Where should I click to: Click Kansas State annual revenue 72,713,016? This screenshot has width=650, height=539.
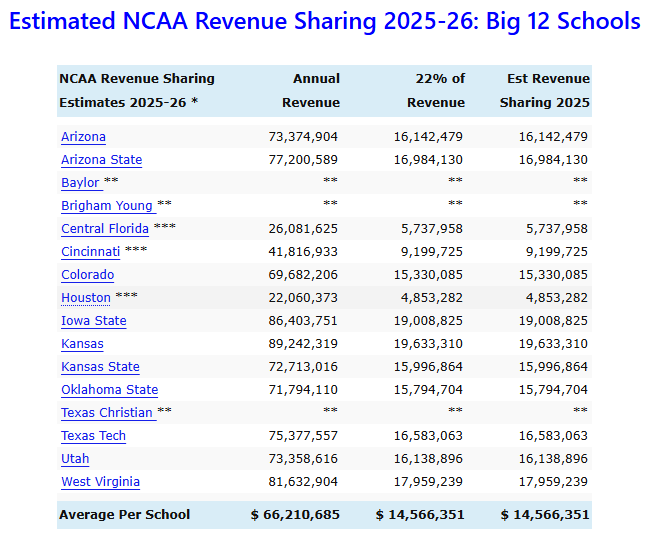[303, 367]
